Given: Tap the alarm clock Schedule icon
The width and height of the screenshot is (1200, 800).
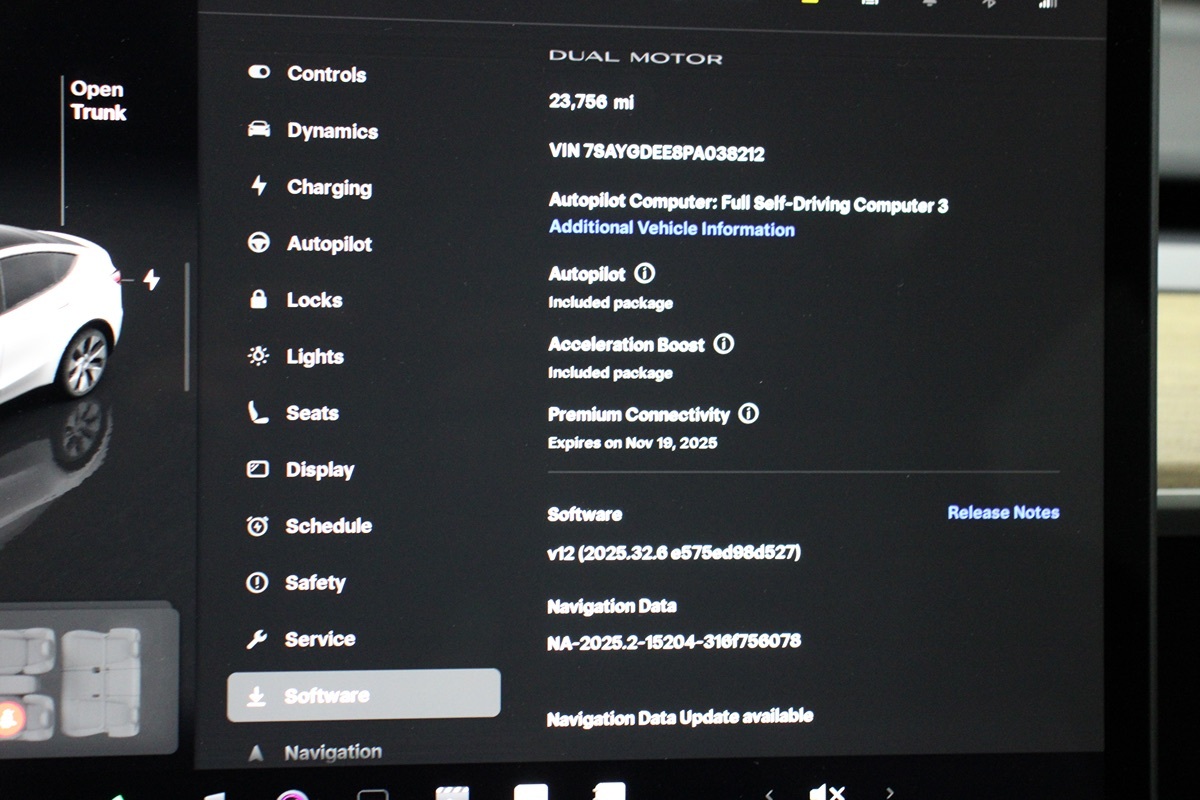Looking at the screenshot, I should (257, 526).
